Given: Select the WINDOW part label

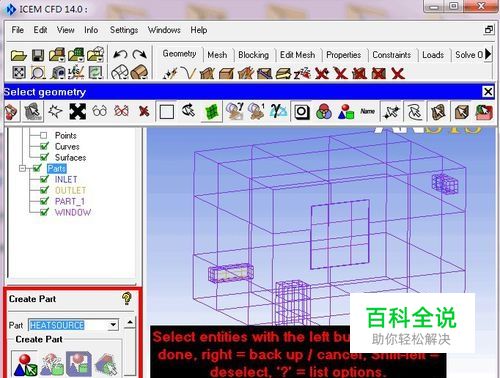Looking at the screenshot, I should coord(73,212).
